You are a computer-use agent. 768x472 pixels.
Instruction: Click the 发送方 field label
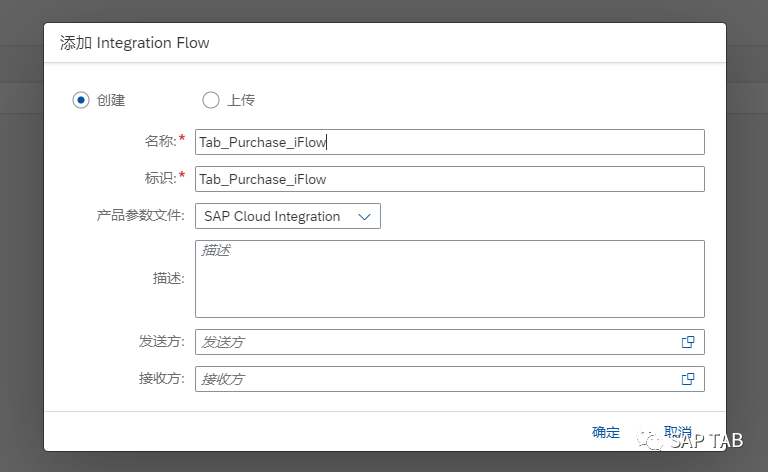tap(162, 341)
